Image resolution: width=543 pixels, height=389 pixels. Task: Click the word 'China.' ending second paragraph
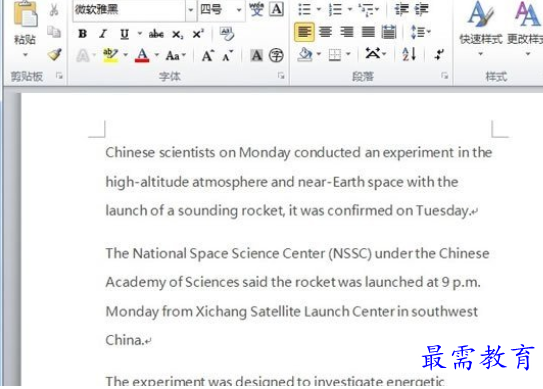pyautogui.click(x=125, y=340)
